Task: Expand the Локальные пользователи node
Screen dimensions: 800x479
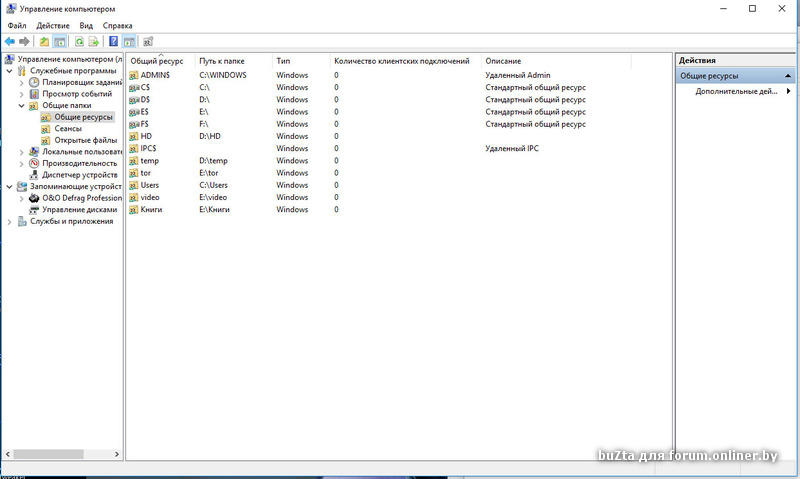Action: (x=21, y=152)
